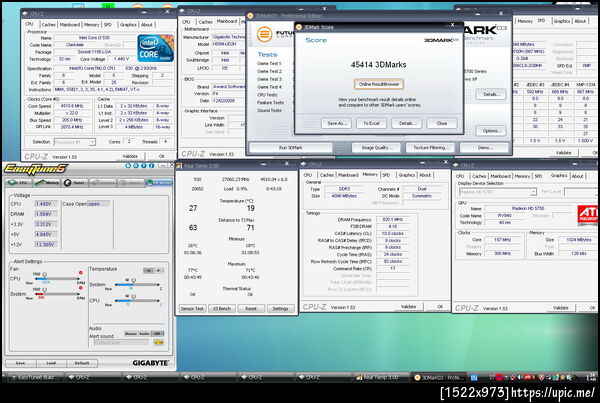
Task: Click the Case Open status field showing open
Action: (99, 204)
